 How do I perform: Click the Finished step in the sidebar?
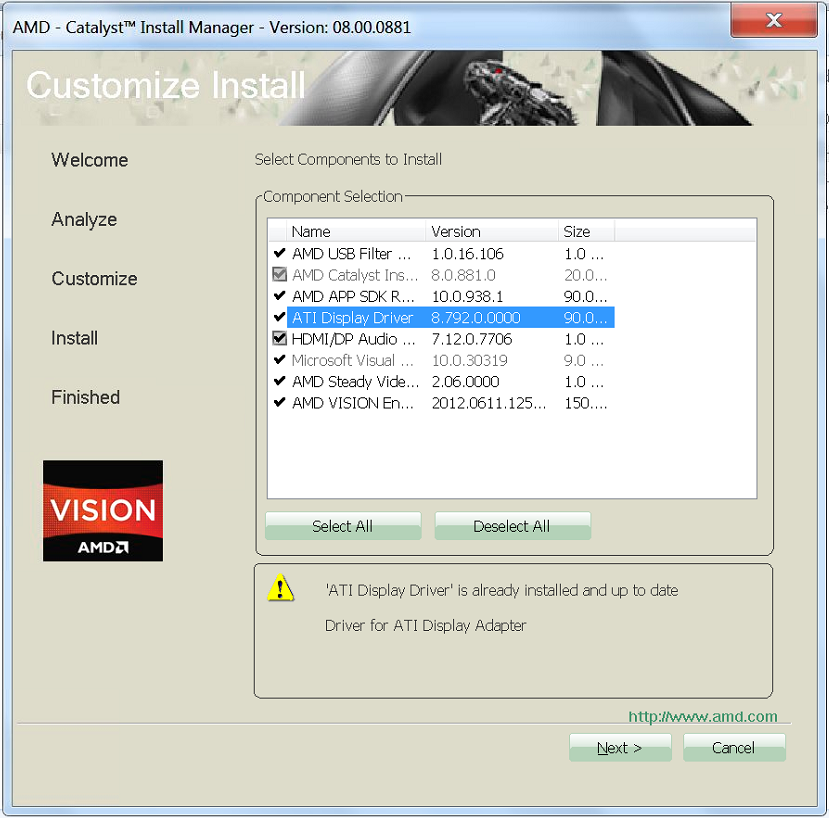click(x=86, y=397)
